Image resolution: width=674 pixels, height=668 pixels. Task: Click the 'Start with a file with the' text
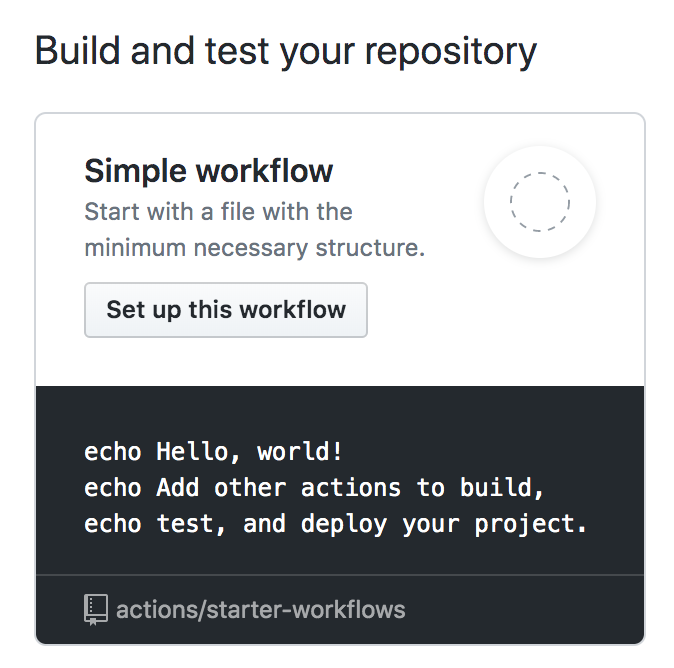(x=218, y=212)
